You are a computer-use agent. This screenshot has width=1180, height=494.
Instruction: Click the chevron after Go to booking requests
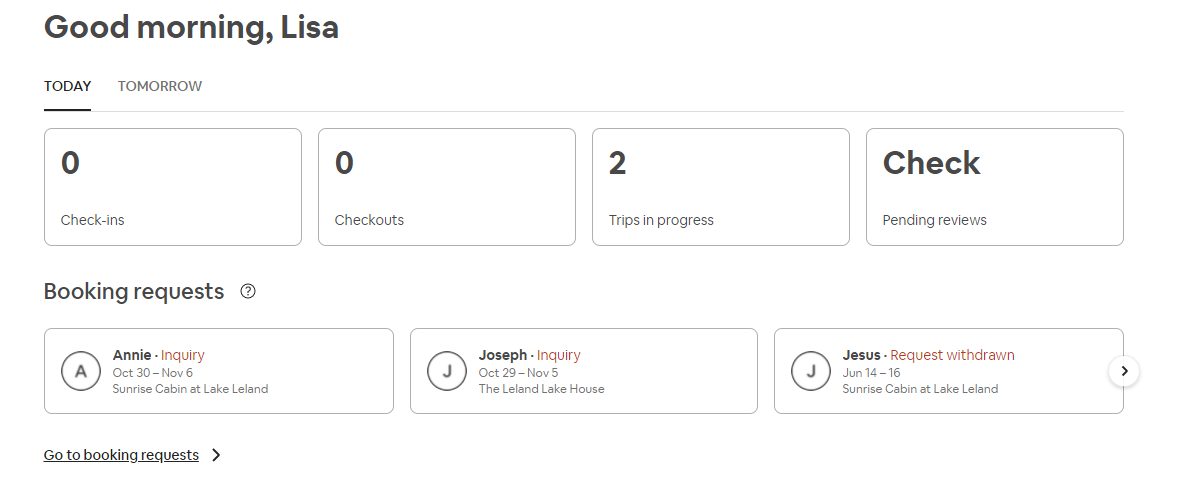click(x=216, y=455)
